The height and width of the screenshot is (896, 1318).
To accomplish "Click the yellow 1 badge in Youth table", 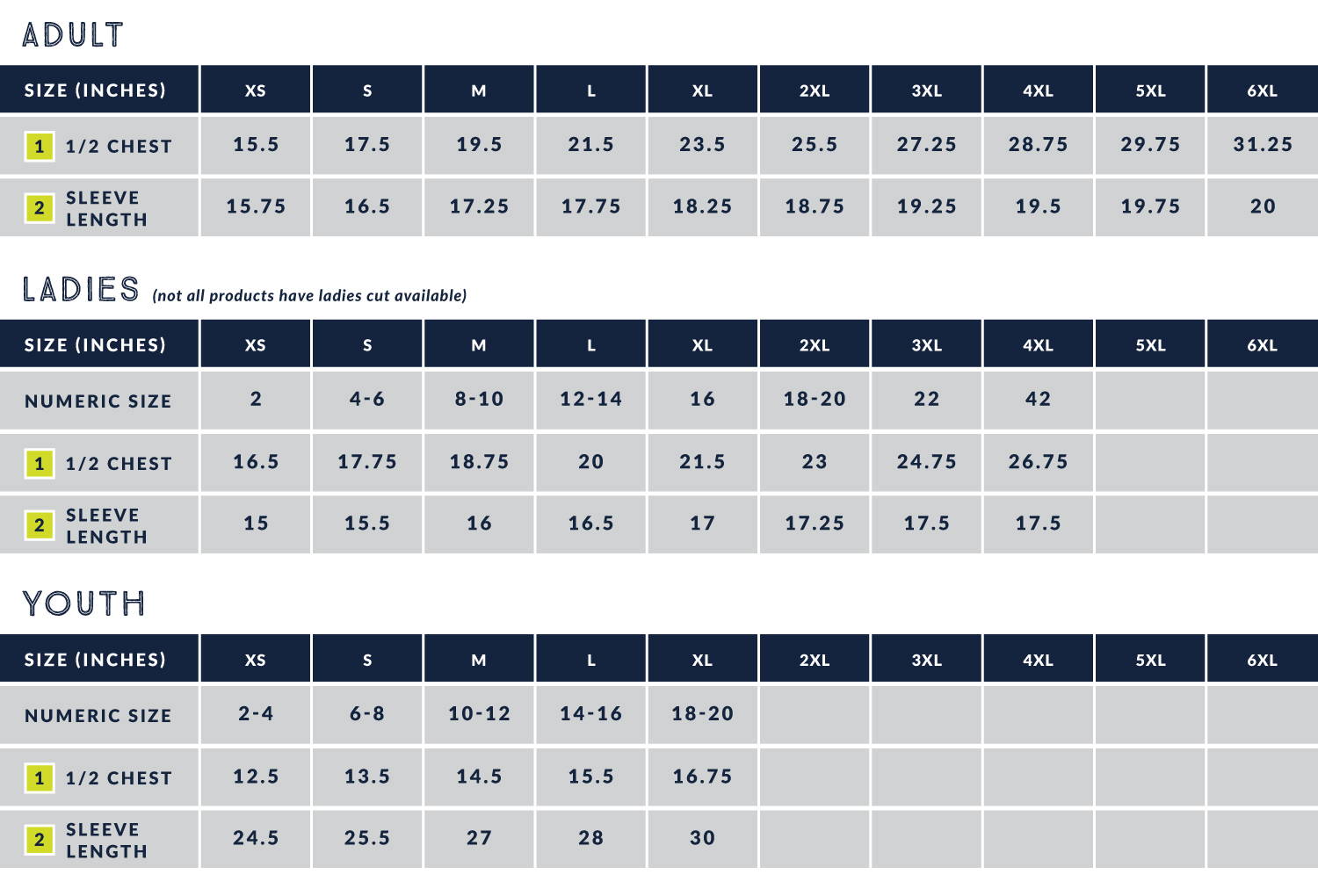I will point(39,777).
